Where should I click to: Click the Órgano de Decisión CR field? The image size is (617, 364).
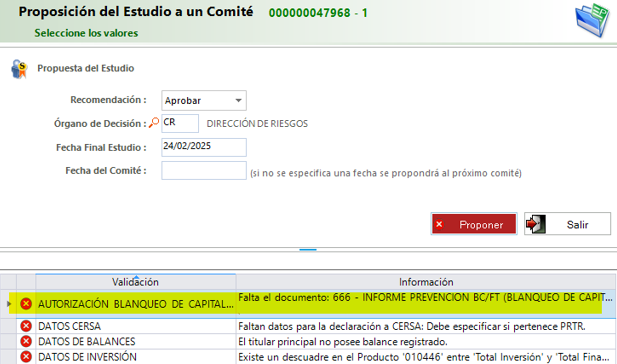coord(180,123)
